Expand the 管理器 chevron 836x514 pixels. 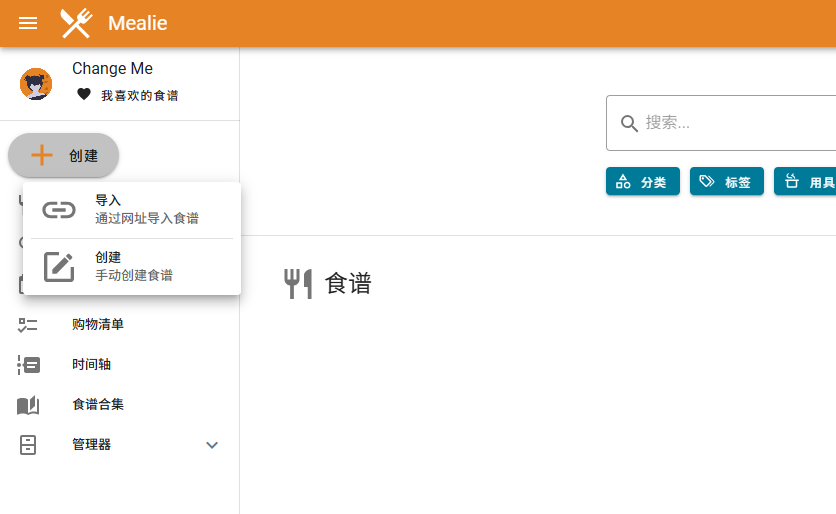212,445
